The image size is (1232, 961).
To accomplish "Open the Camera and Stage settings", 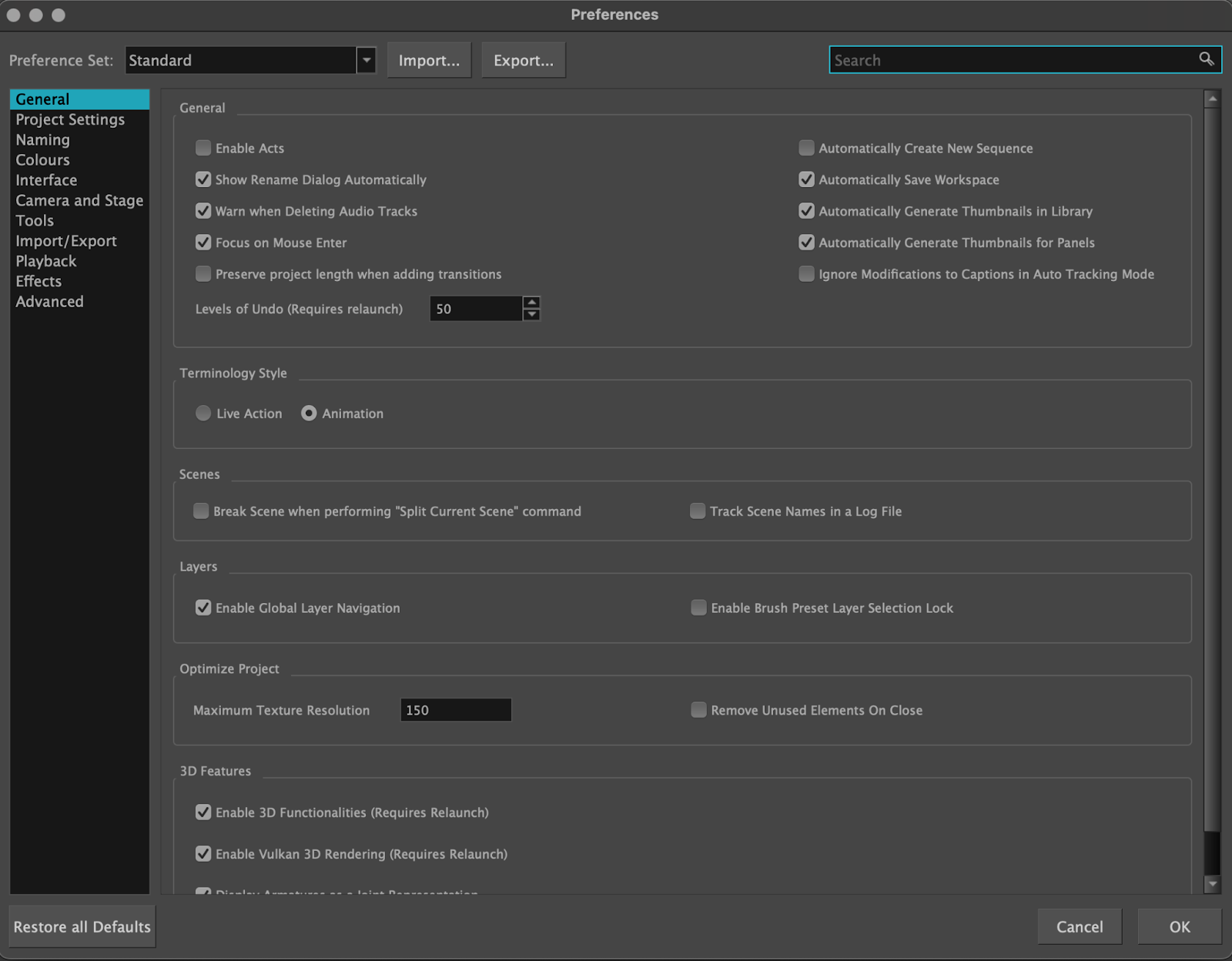I will [79, 200].
